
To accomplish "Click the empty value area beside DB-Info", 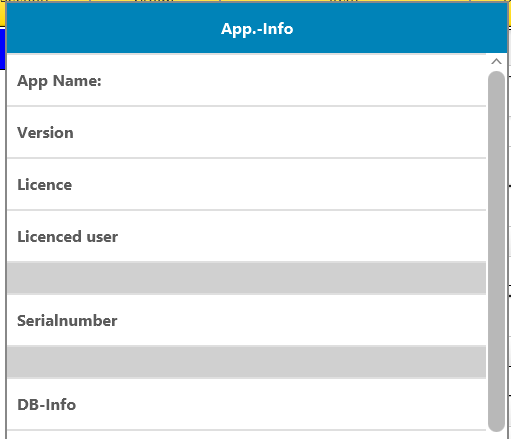I will pyautogui.click(x=281, y=405).
